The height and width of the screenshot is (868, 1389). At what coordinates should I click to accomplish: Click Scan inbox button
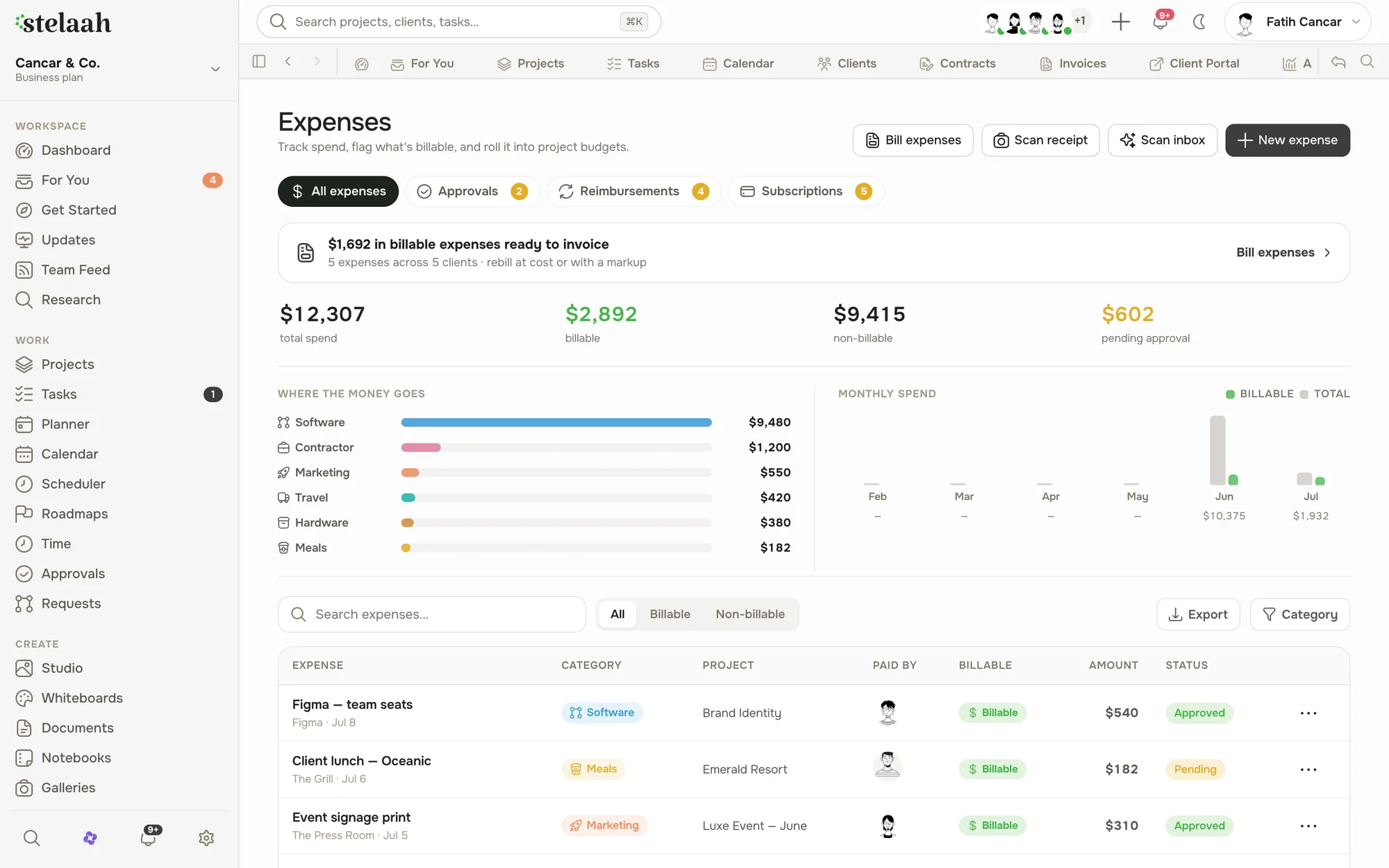[x=1162, y=140]
